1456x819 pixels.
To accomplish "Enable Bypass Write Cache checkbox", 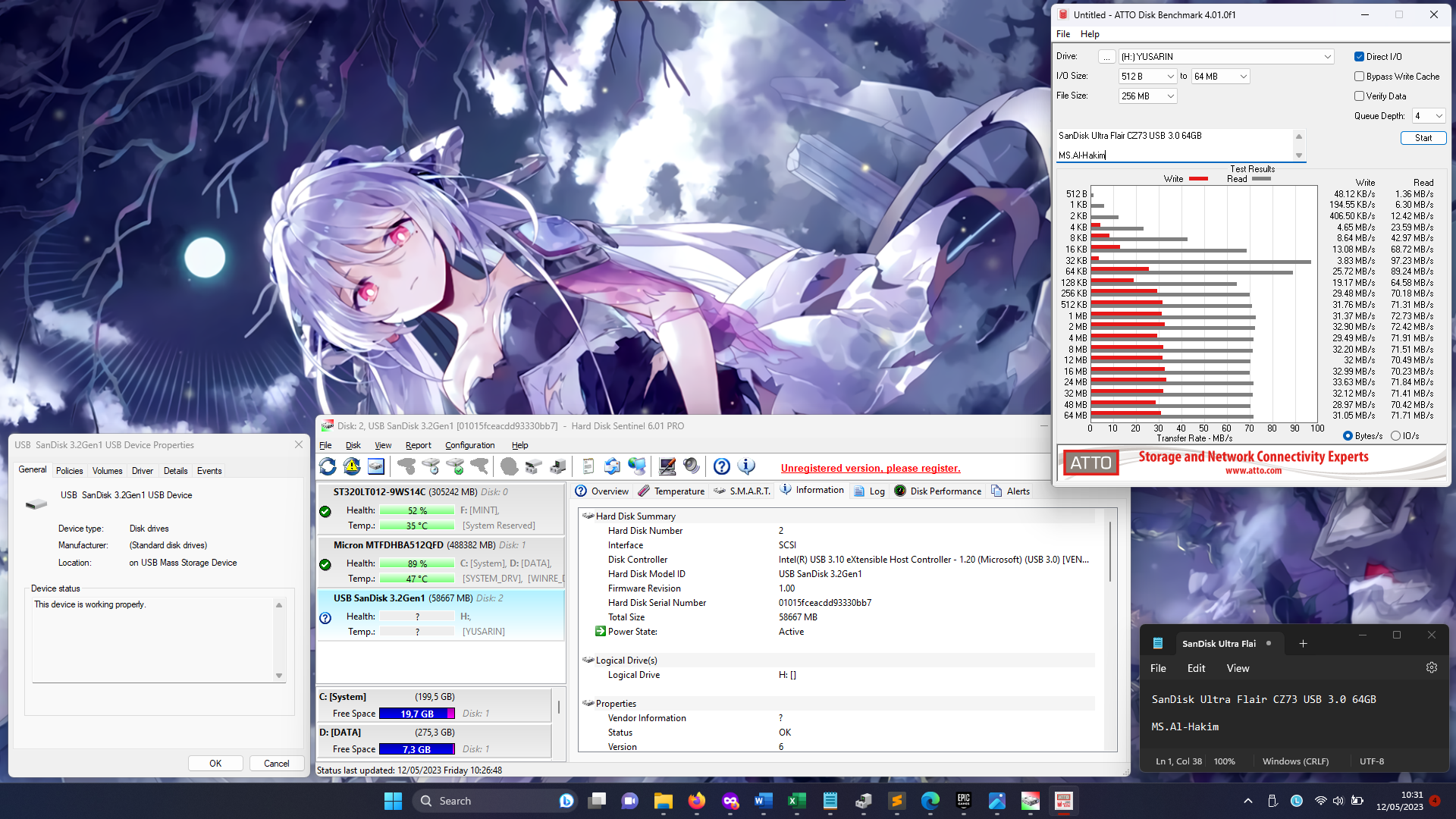I will coord(1359,77).
